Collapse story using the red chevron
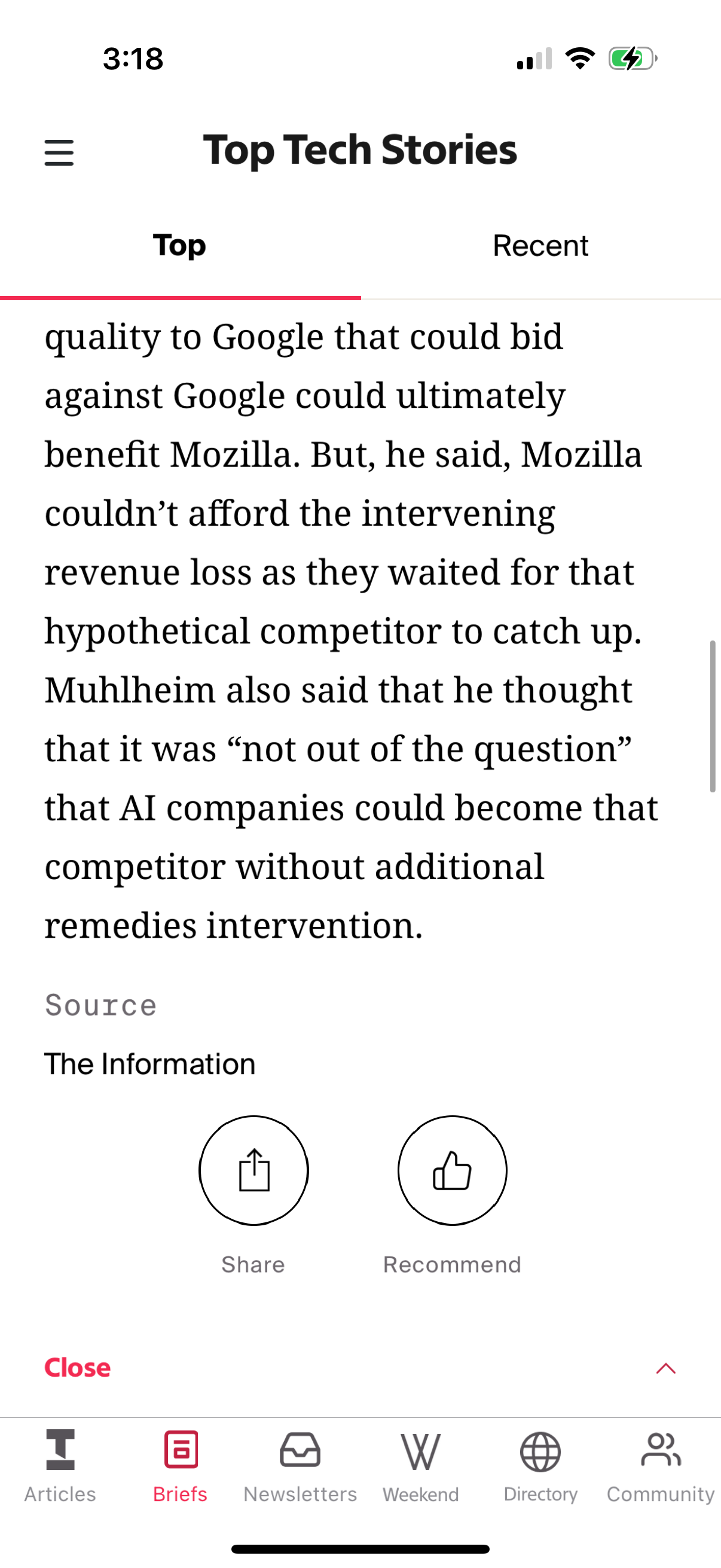This screenshot has height=1568, width=721. [x=666, y=1368]
